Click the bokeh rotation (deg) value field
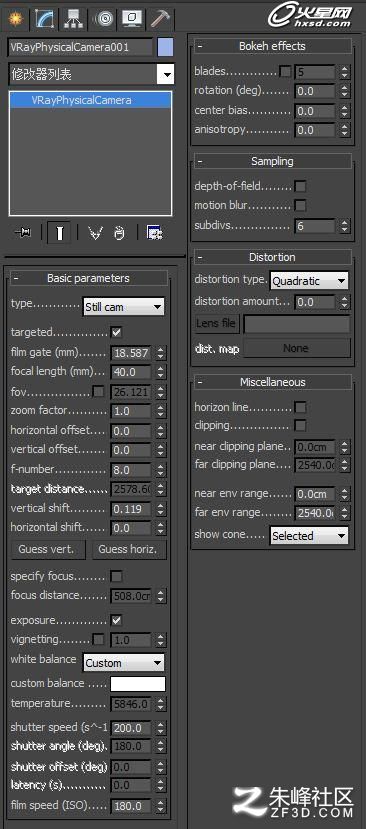 (x=315, y=91)
